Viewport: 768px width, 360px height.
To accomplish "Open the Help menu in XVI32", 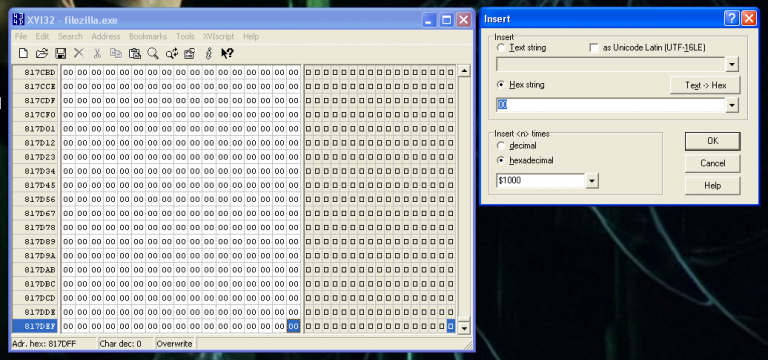I will click(x=251, y=37).
